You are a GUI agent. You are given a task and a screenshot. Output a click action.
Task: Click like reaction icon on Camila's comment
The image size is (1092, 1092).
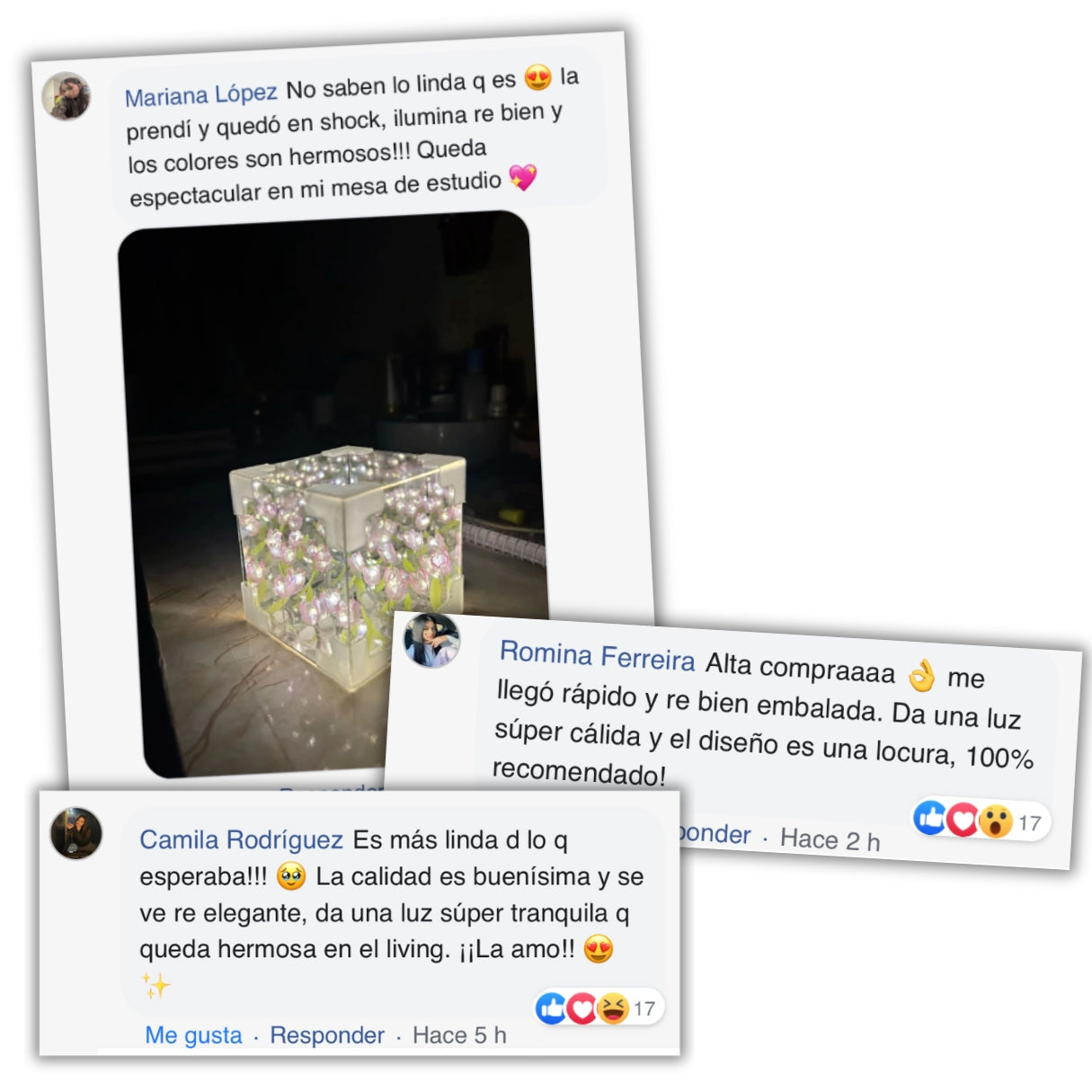[x=551, y=1008]
